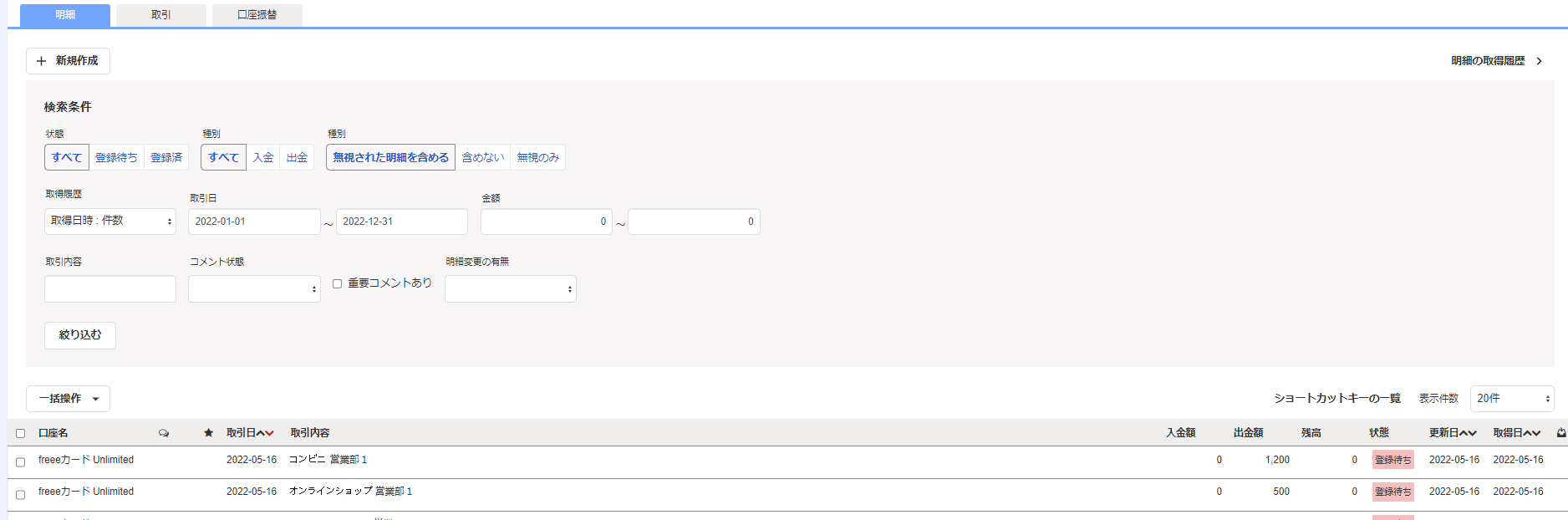Image resolution: width=1568 pixels, height=520 pixels.
Task: Sort by 取得日 using its arrow icons
Action: pos(1531,433)
